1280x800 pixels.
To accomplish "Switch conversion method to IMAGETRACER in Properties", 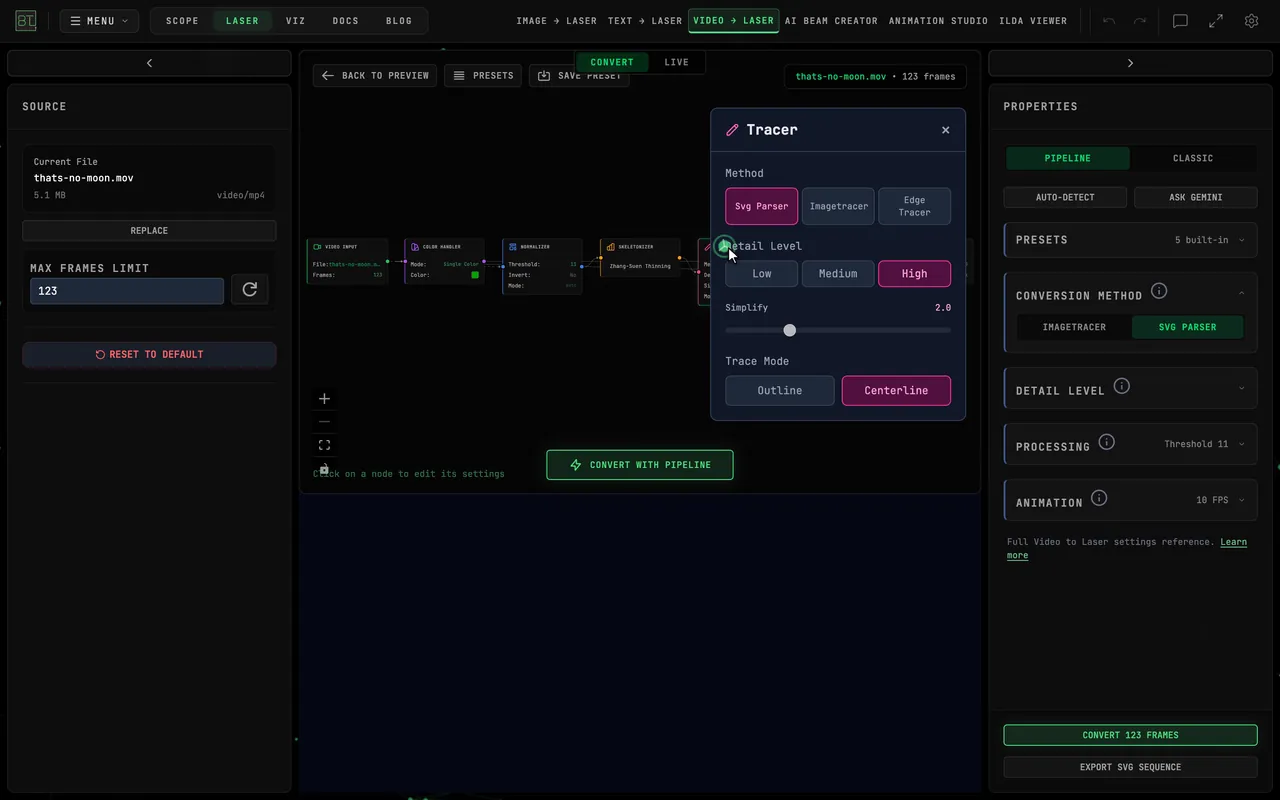I will pyautogui.click(x=1074, y=327).
